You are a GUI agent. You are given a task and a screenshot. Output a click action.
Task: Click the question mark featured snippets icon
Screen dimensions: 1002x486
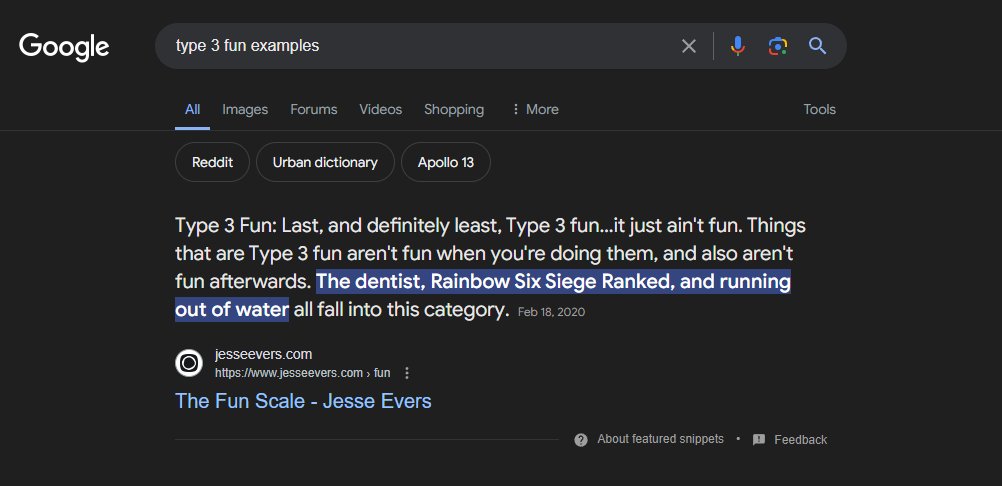point(581,439)
